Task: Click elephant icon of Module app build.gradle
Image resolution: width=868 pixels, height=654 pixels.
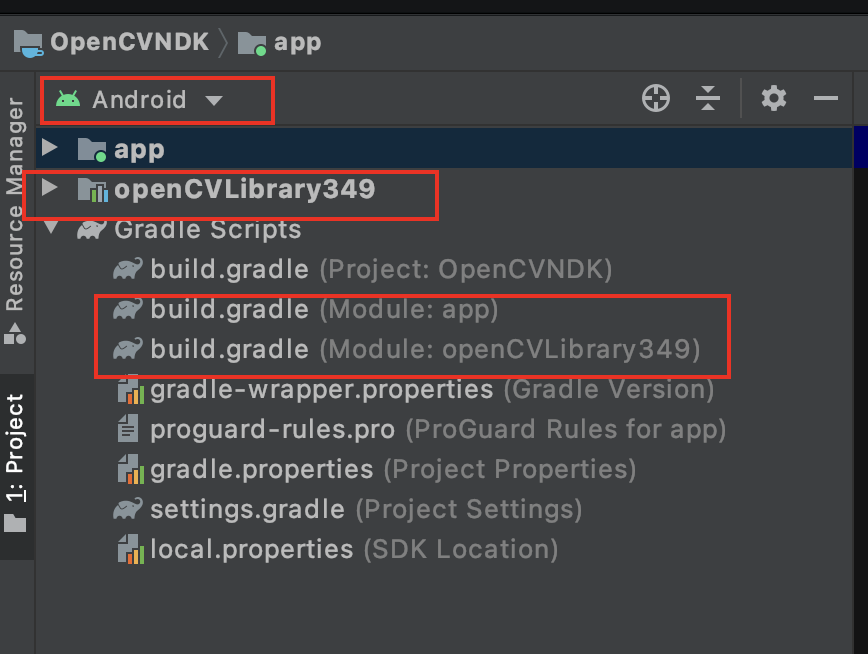Action: tap(128, 309)
